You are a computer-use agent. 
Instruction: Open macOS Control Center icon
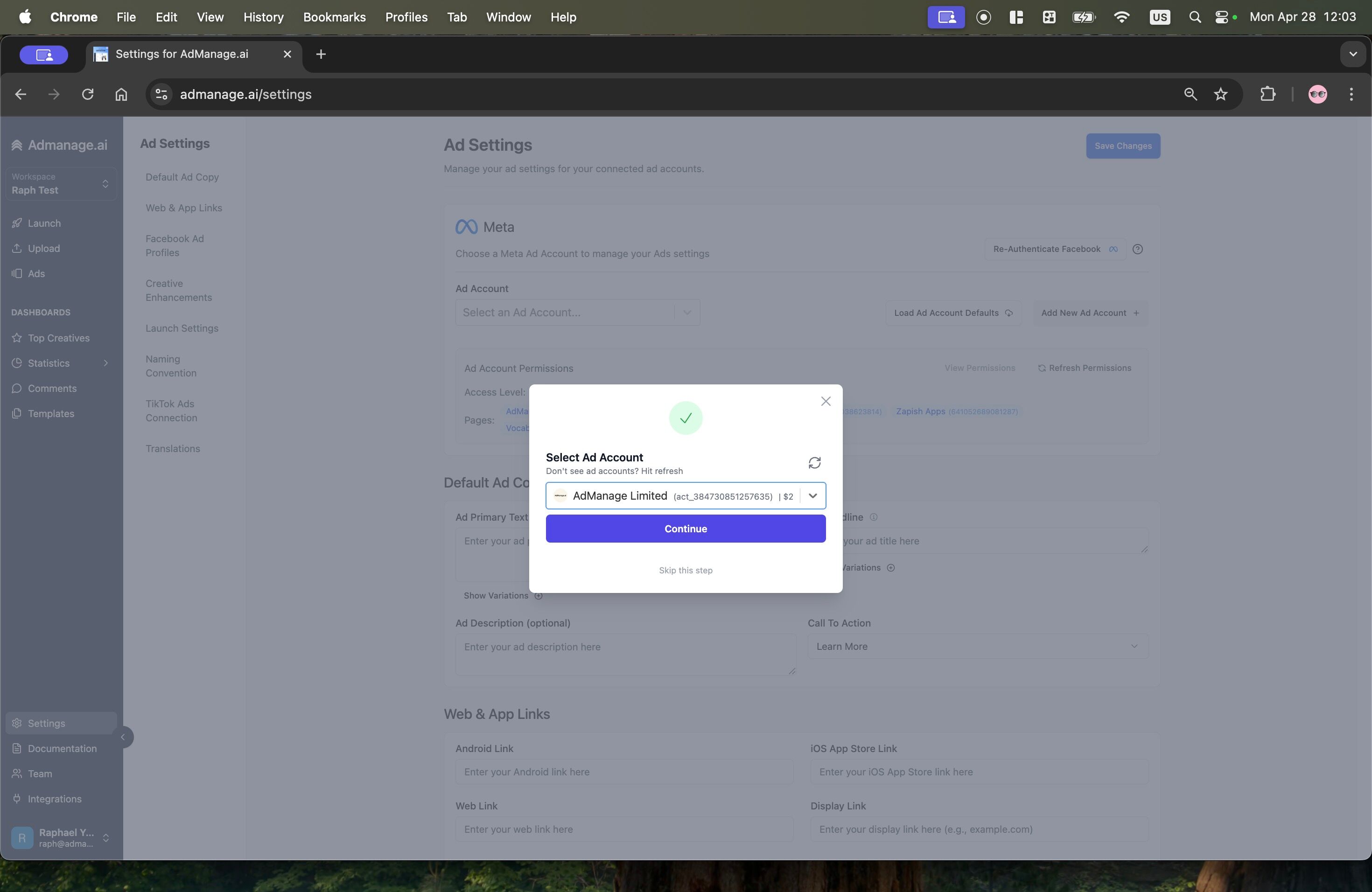pyautogui.click(x=1221, y=17)
